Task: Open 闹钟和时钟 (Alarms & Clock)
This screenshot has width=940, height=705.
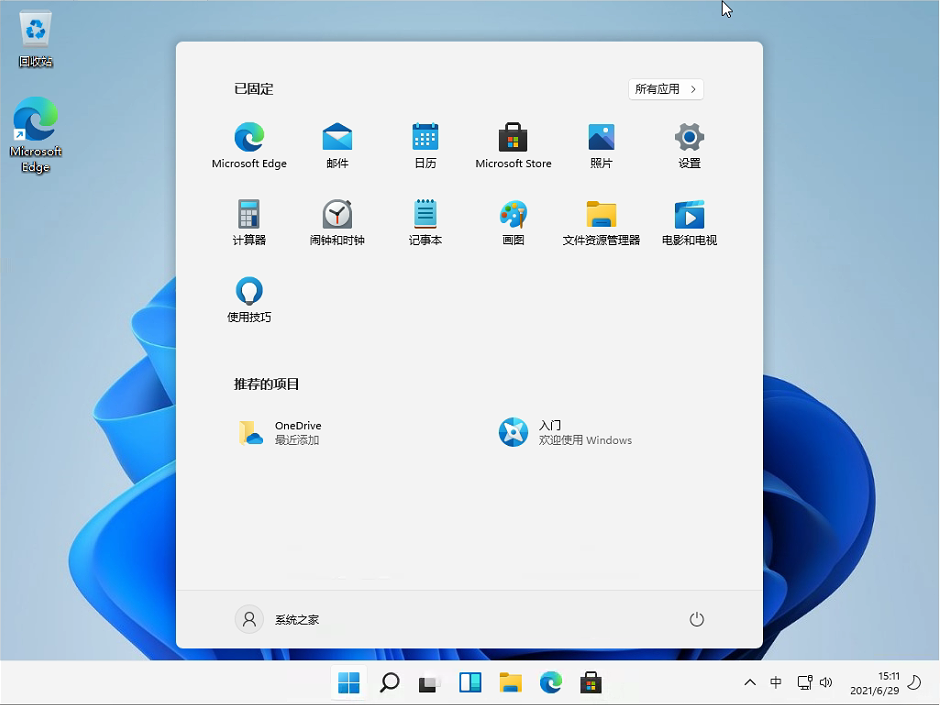Action: click(x=337, y=219)
